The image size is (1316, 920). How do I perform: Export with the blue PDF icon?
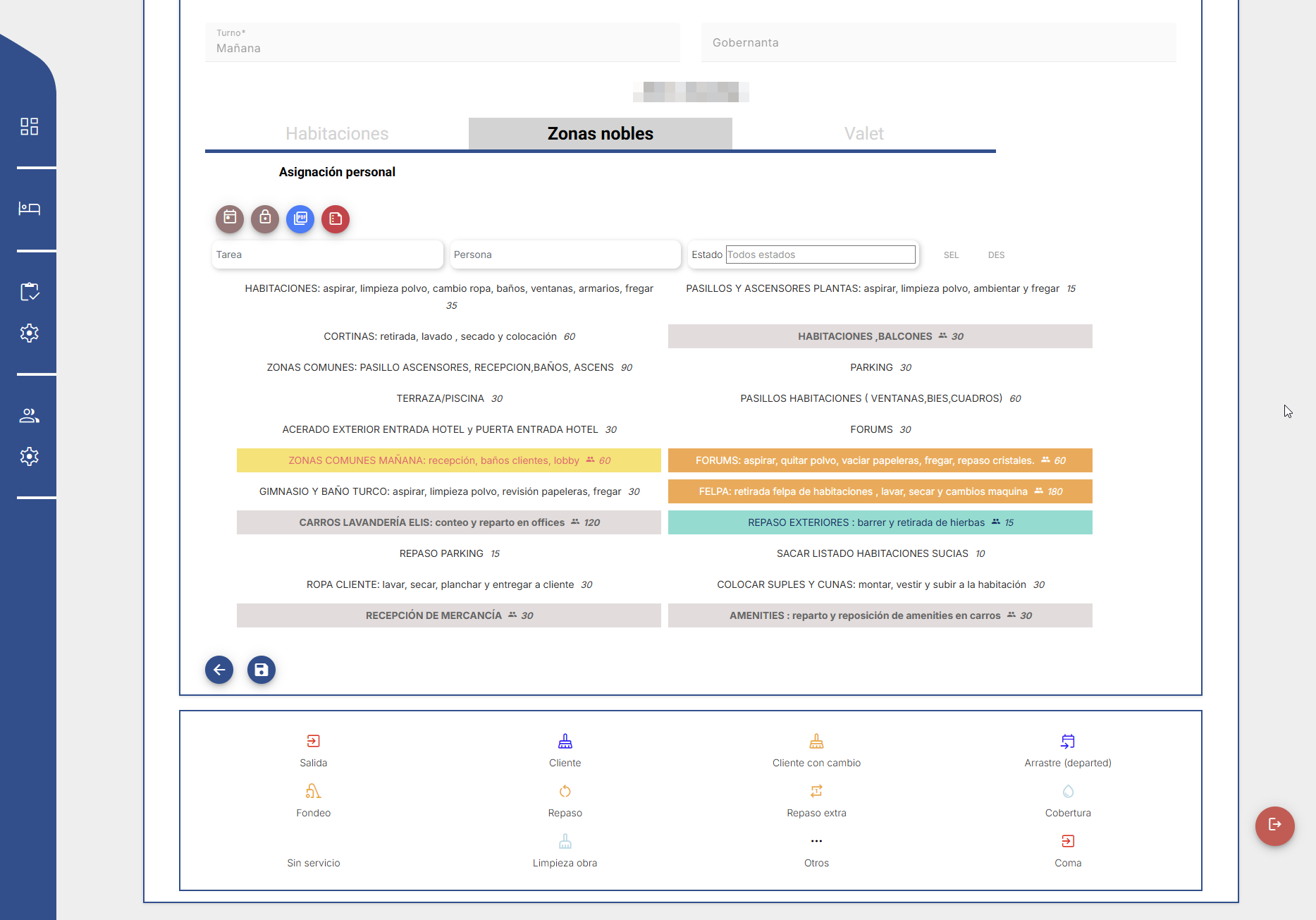coord(300,219)
